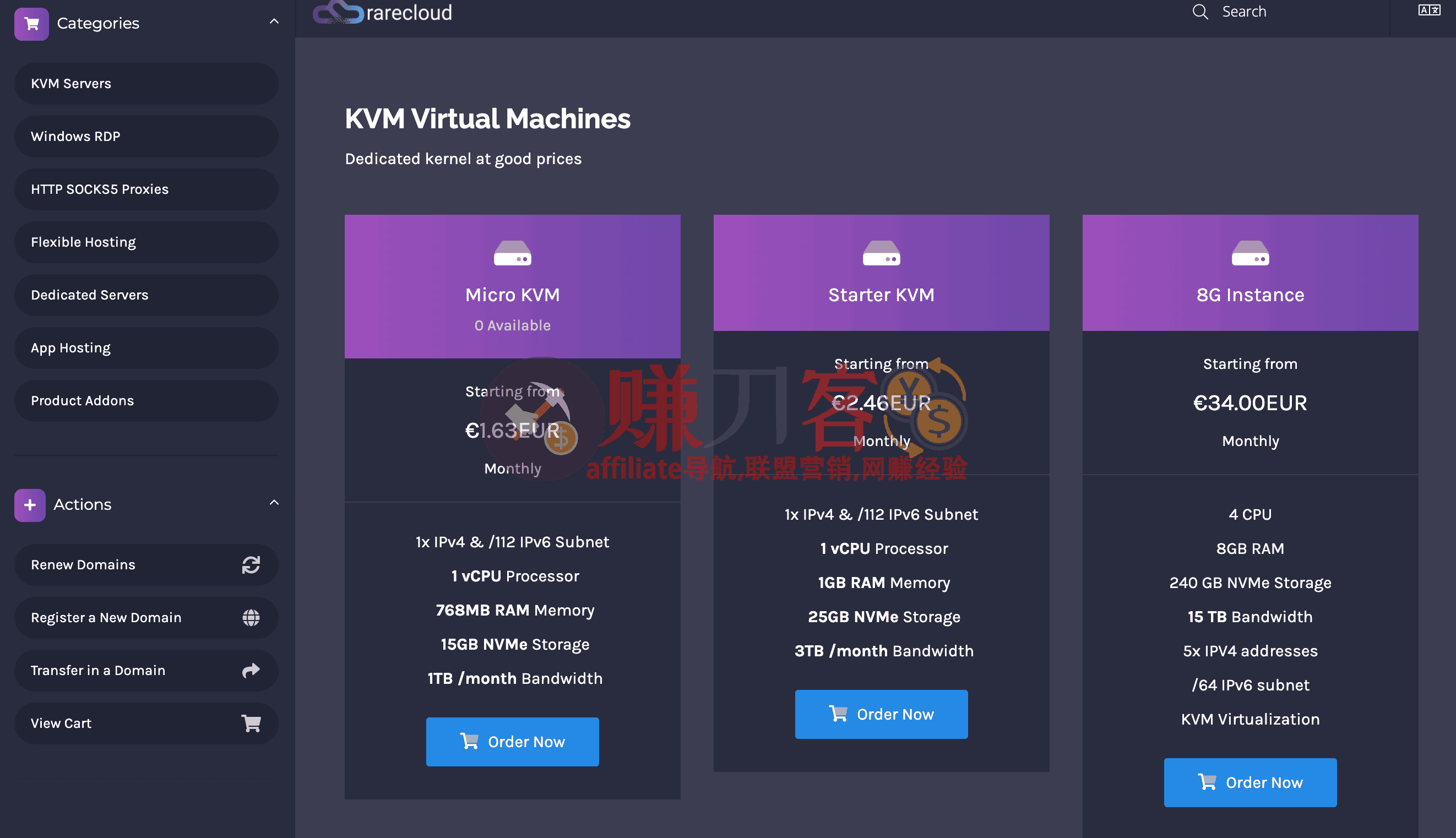Click the Micro KVM plan title
The image size is (1456, 838).
(512, 295)
